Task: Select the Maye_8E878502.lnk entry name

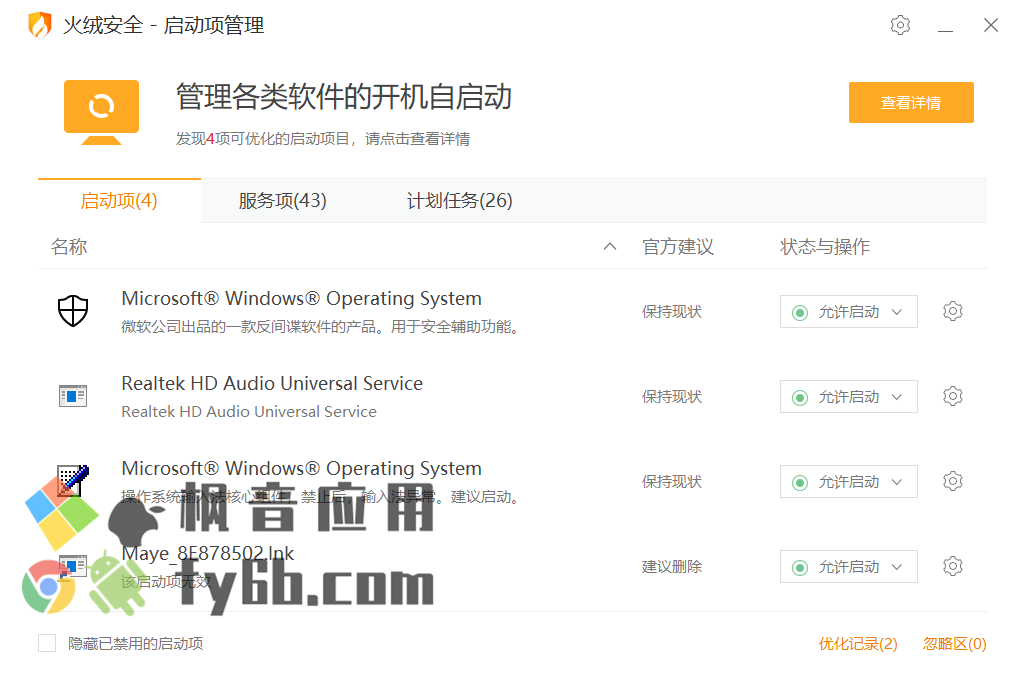Action: 208,553
